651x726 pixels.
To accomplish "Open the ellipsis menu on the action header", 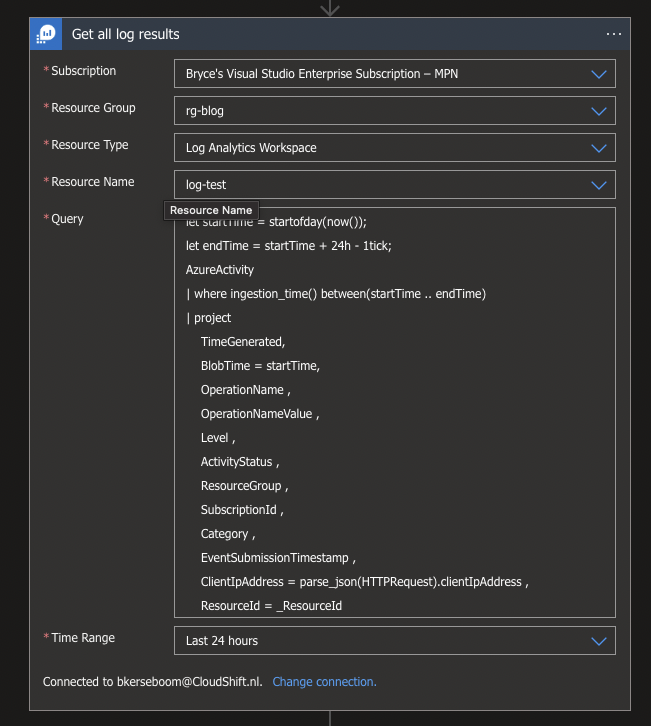I will coord(614,34).
